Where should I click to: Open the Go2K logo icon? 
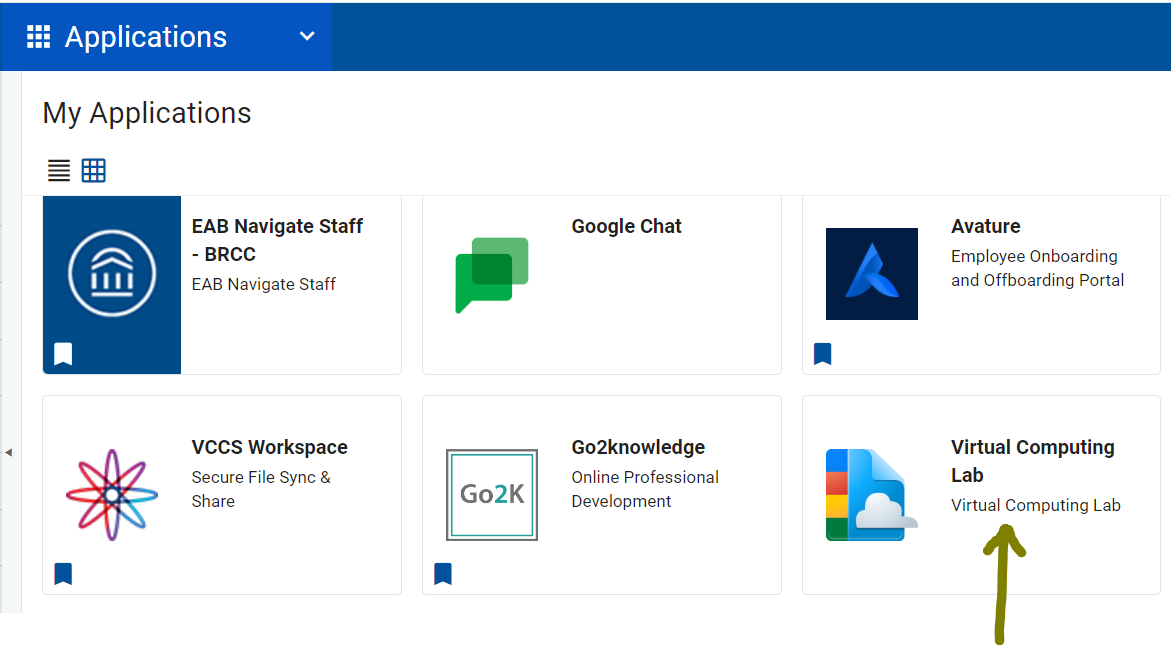coord(491,494)
